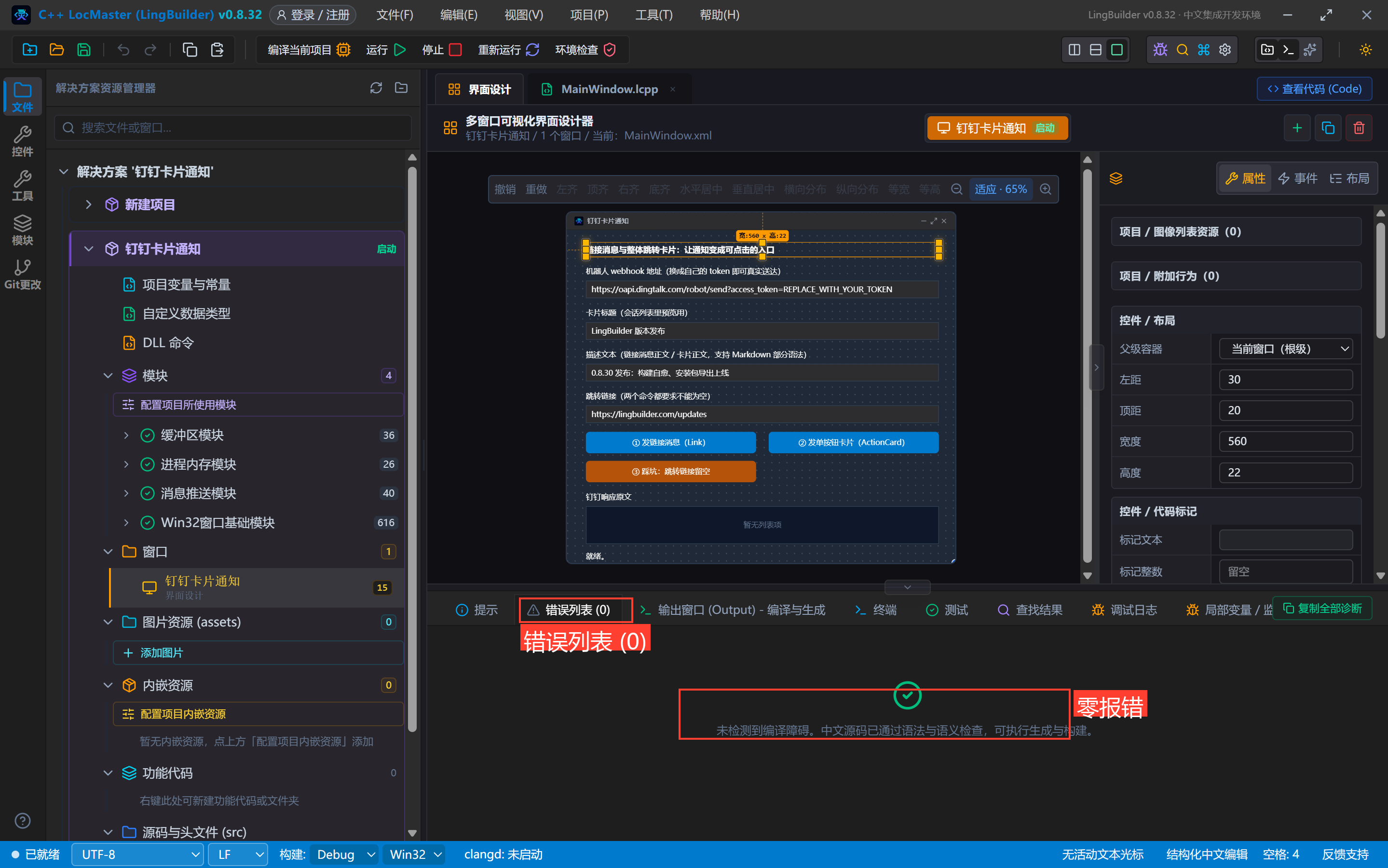
Task: Run the project with play icon
Action: [400, 50]
